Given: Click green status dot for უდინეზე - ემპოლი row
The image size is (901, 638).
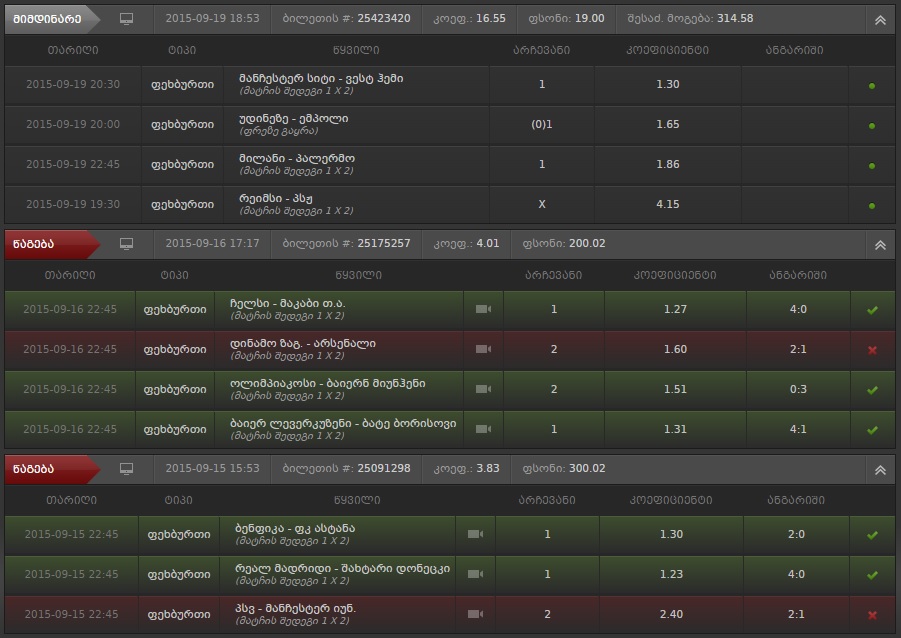Looking at the screenshot, I should [872, 126].
